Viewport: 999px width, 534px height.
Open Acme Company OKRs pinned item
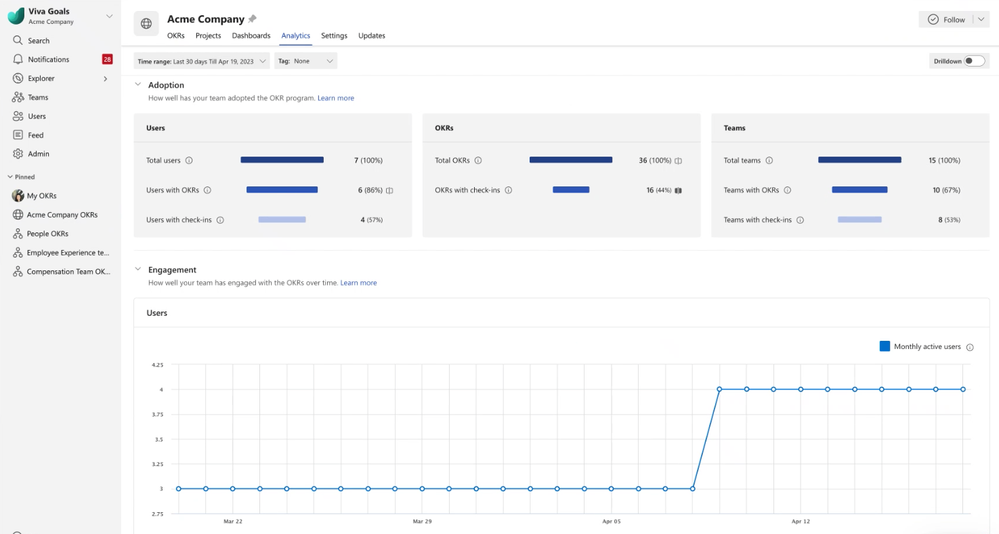coord(62,215)
